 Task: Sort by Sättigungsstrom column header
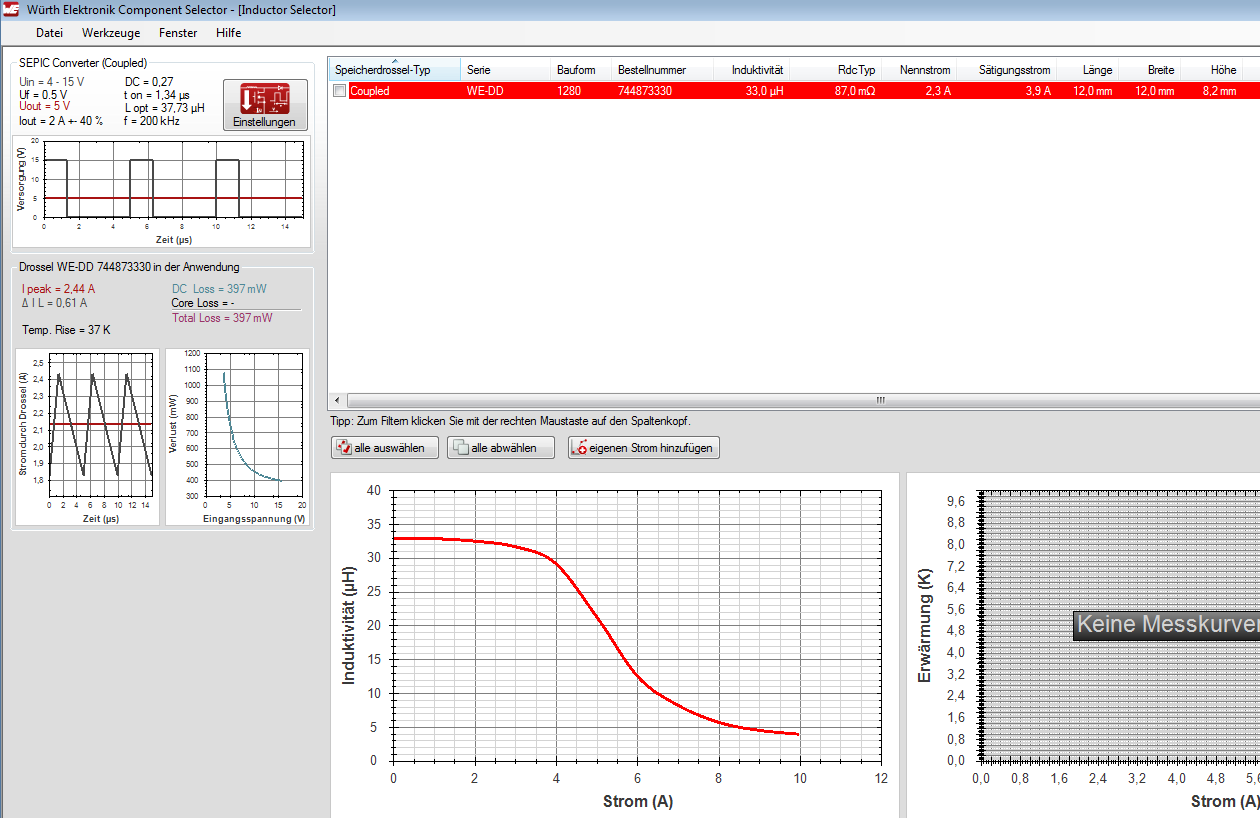pyautogui.click(x=1007, y=70)
